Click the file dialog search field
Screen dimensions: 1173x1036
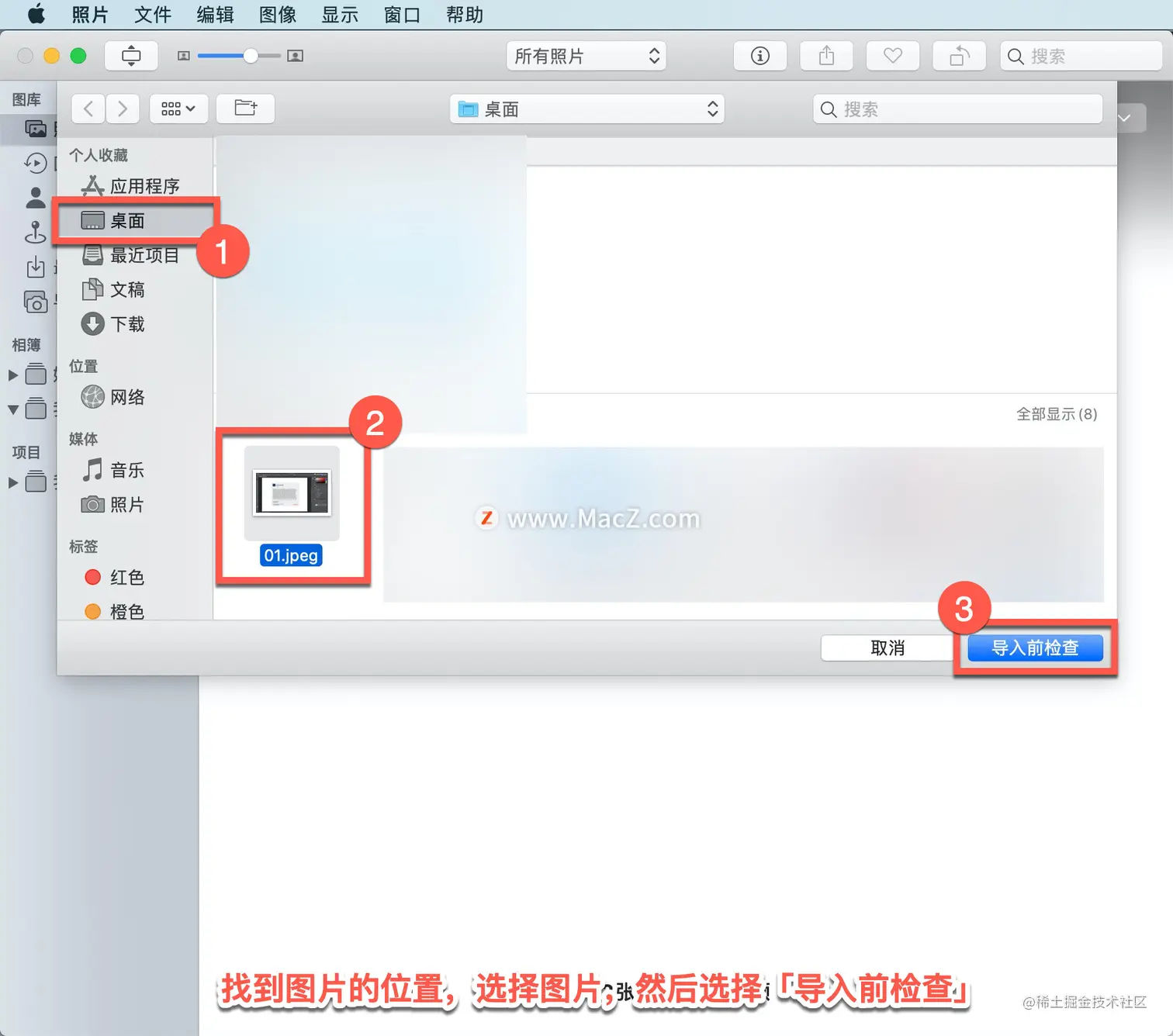pyautogui.click(x=958, y=109)
